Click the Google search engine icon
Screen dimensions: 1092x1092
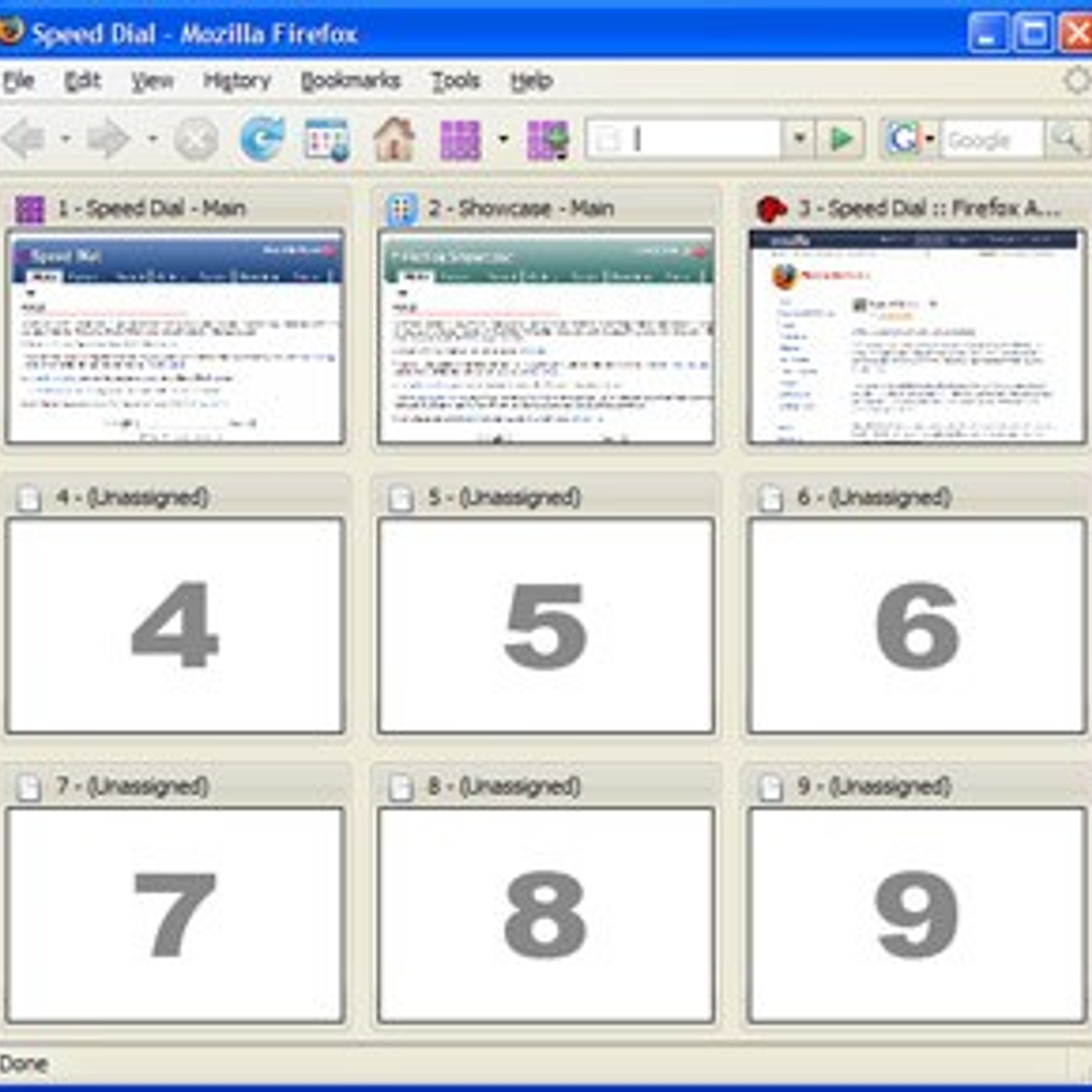[903, 139]
